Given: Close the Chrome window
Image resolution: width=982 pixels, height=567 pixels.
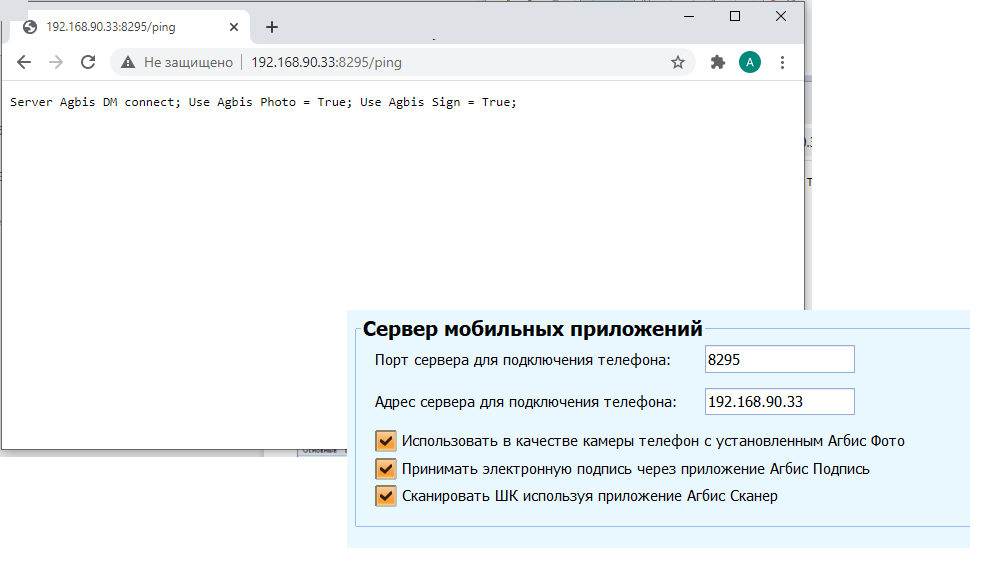Looking at the screenshot, I should [781, 16].
